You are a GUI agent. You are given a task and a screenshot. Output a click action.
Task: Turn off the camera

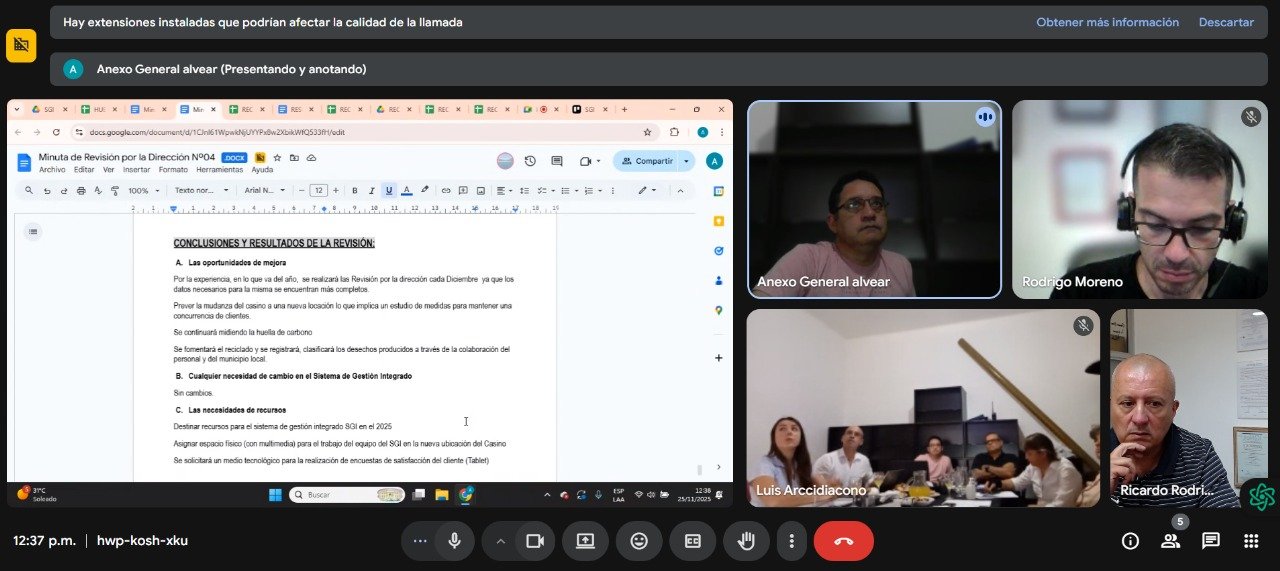click(x=534, y=541)
